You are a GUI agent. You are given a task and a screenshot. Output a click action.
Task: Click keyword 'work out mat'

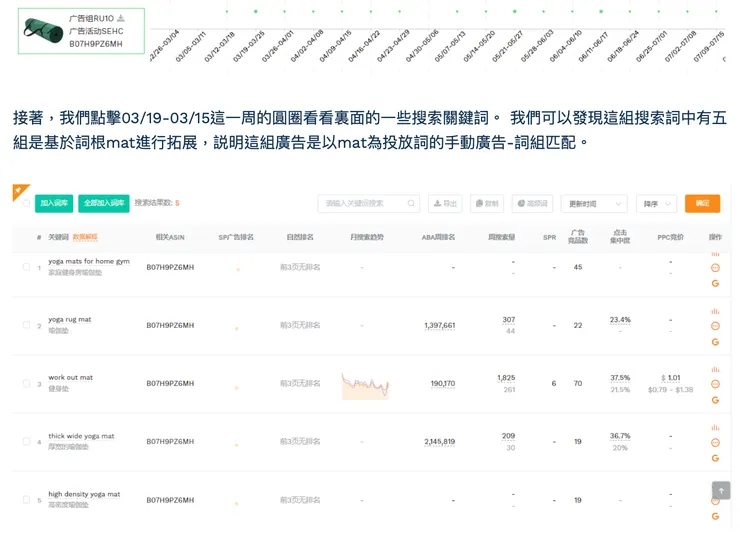pos(71,378)
